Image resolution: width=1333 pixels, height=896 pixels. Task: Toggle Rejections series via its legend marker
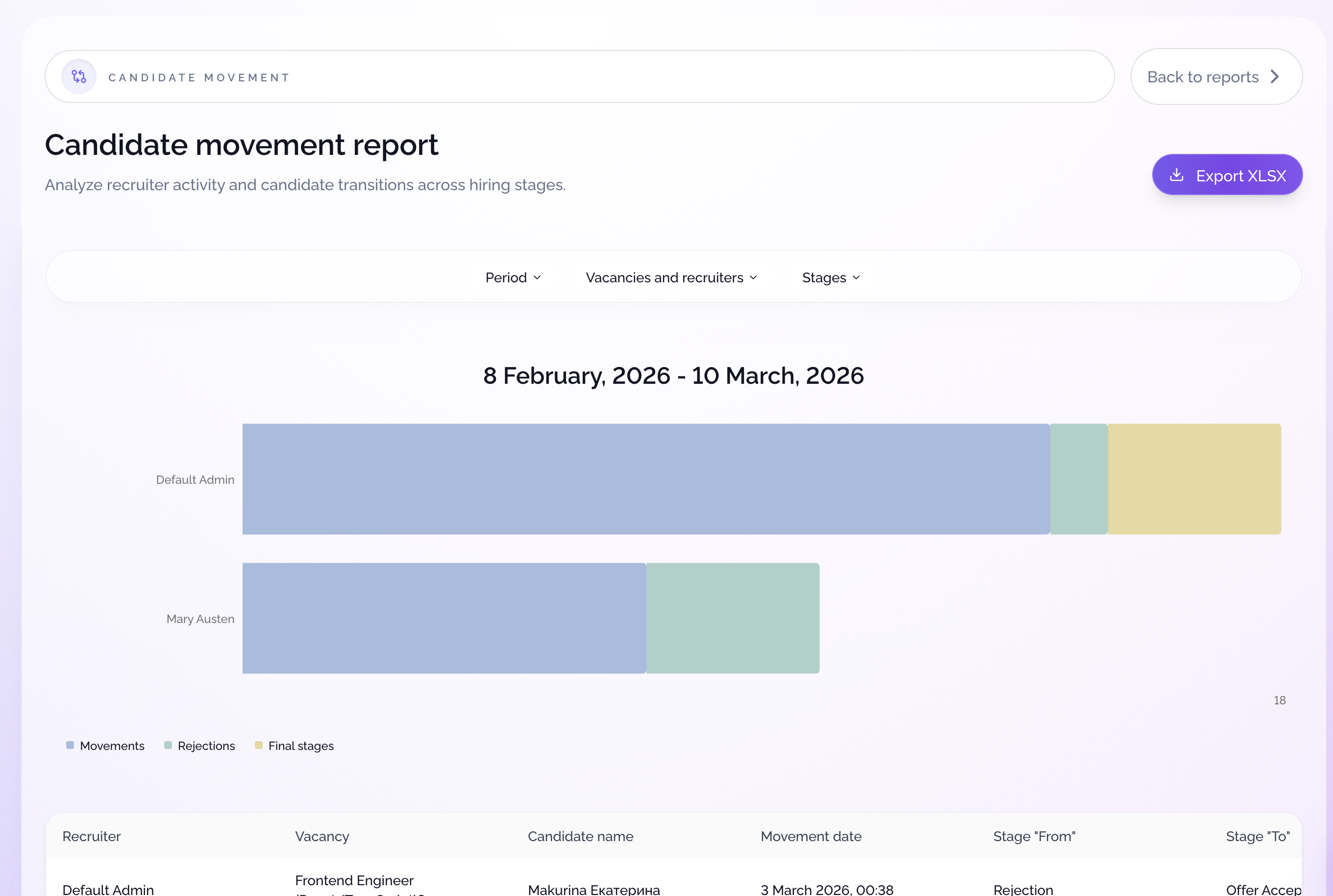pyautogui.click(x=168, y=745)
